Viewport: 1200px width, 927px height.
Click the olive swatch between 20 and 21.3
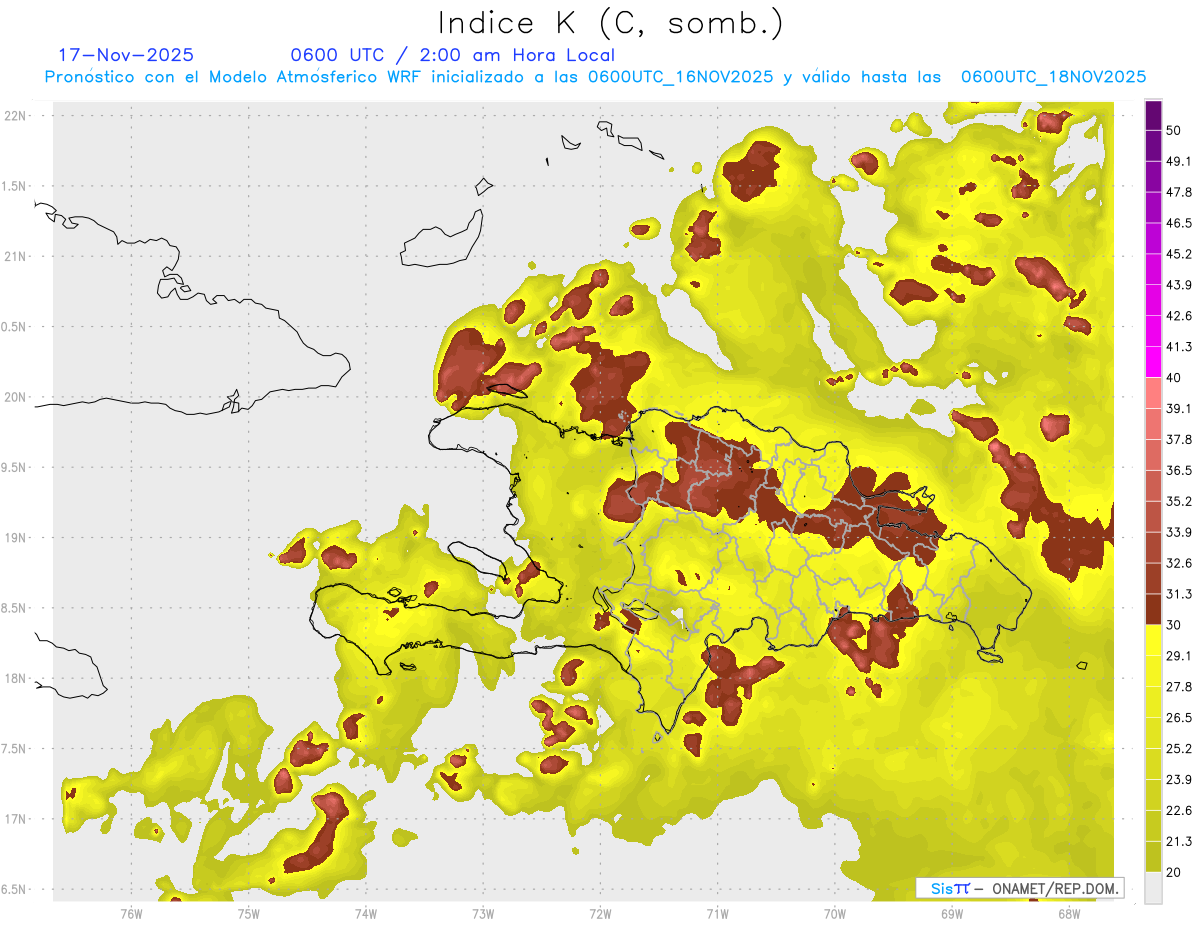coord(1154,856)
